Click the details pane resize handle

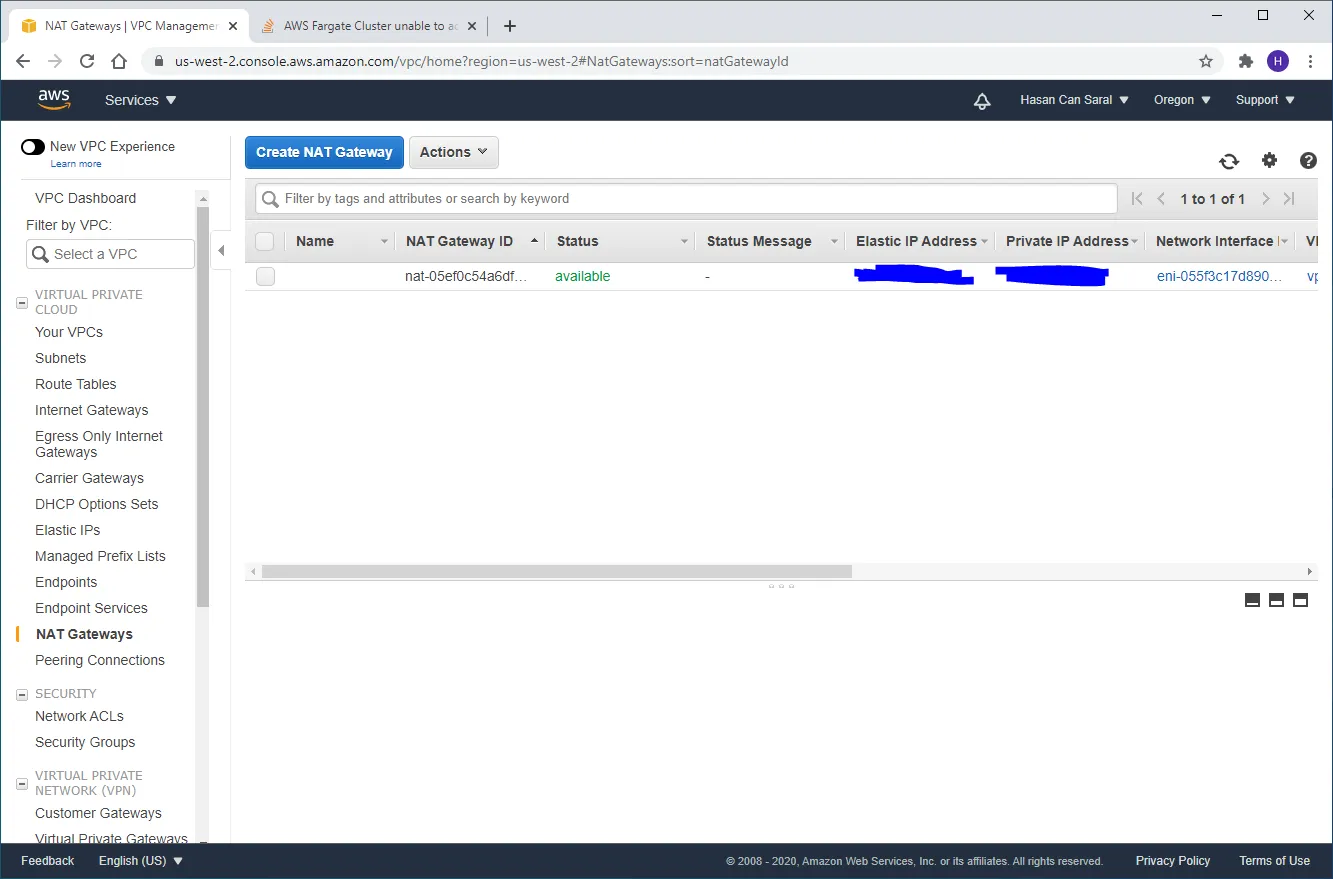[x=781, y=586]
